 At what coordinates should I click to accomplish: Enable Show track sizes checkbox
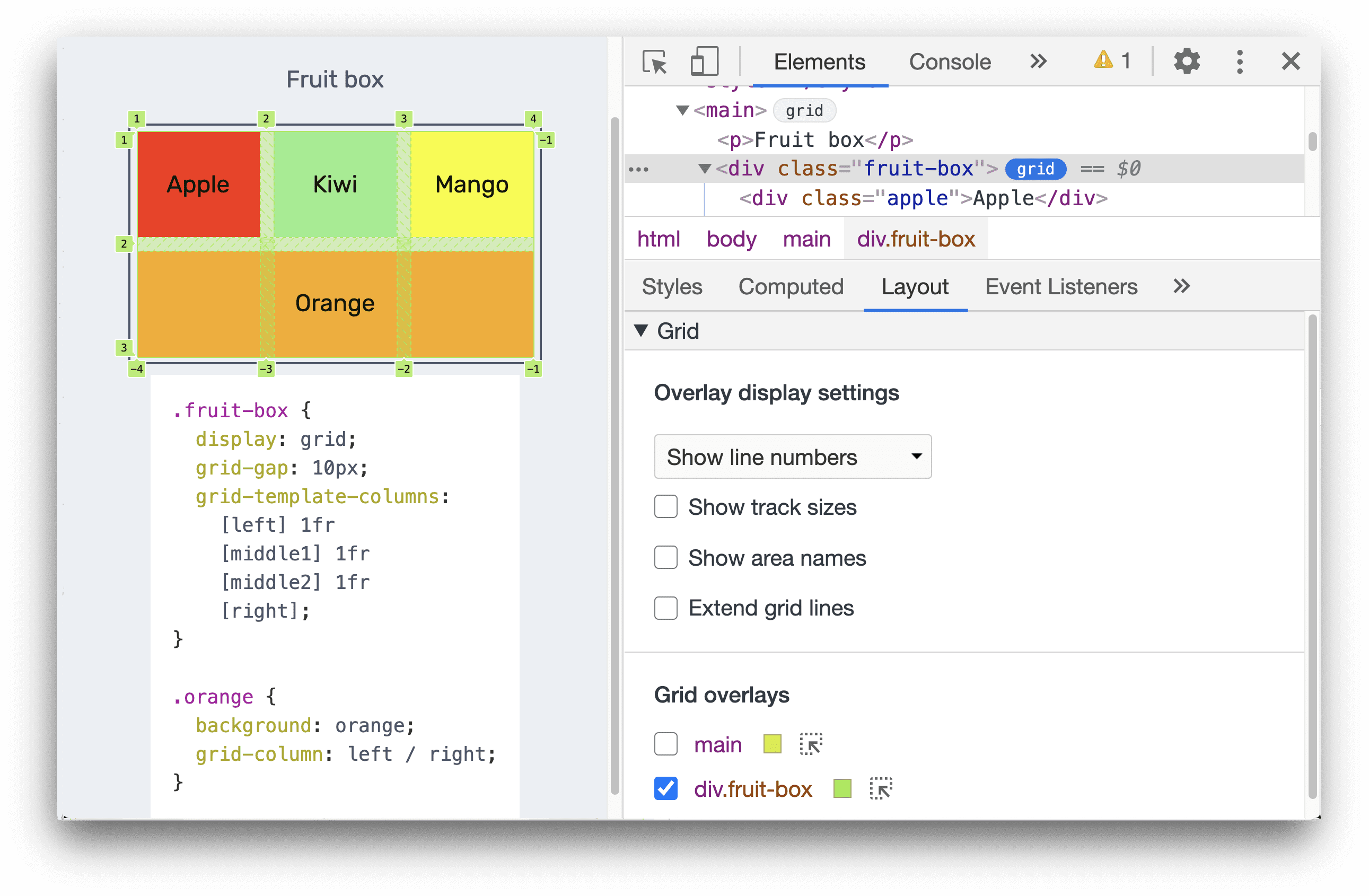pos(665,508)
